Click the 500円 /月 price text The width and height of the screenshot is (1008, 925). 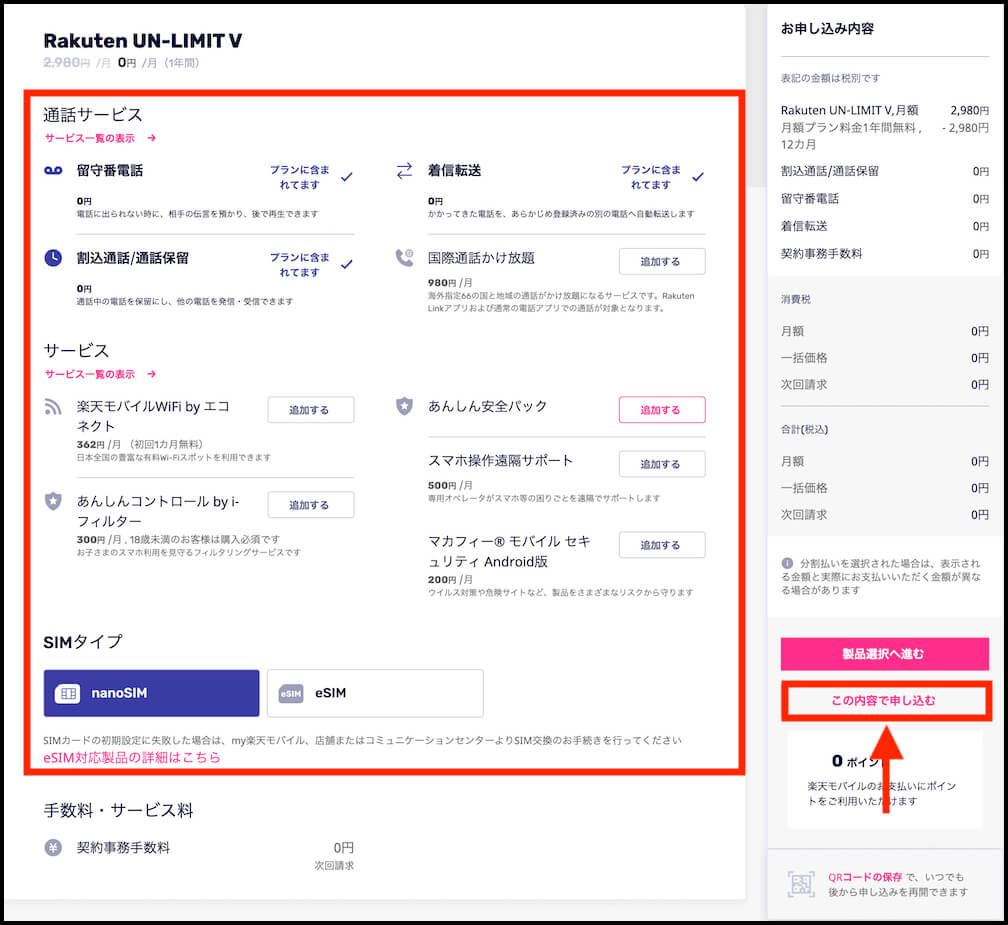tap(450, 485)
